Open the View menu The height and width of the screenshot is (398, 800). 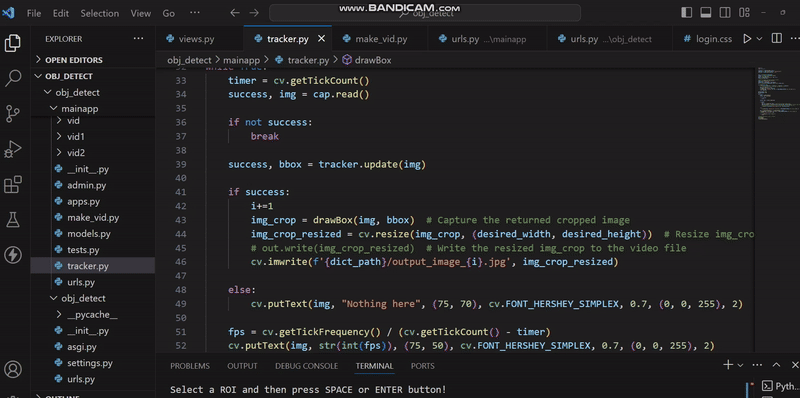coord(141,13)
